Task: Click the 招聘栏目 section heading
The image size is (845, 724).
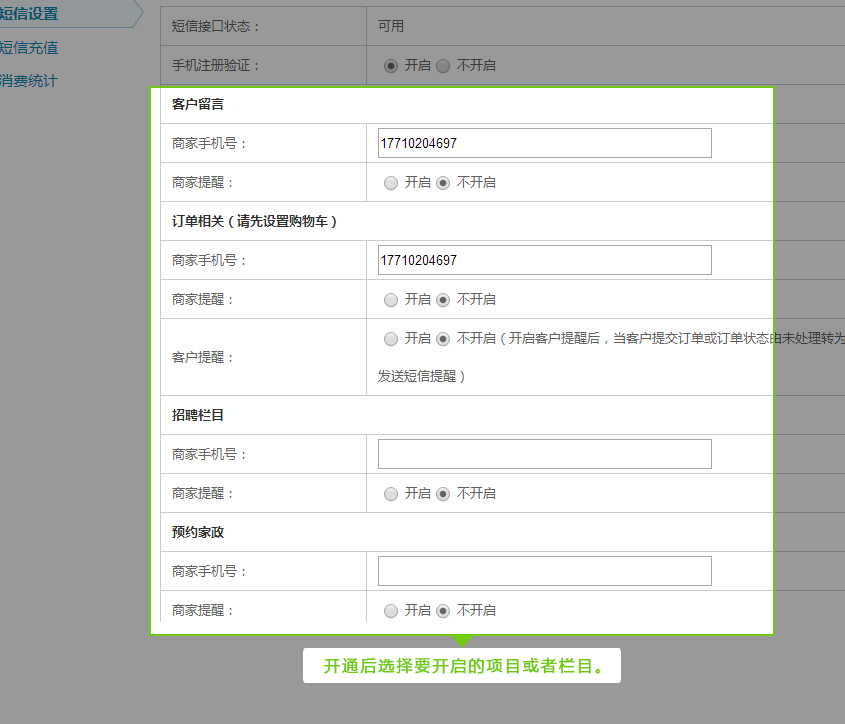Action: click(198, 415)
